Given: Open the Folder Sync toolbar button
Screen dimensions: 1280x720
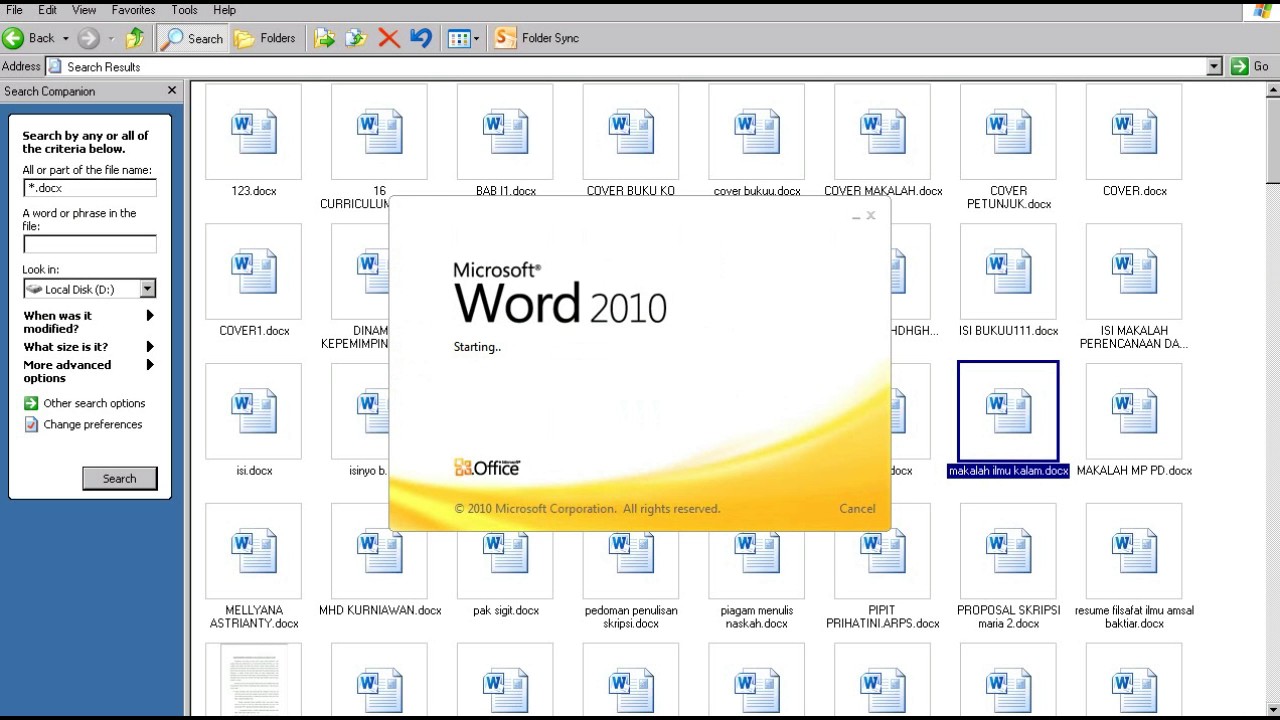Looking at the screenshot, I should click(537, 38).
